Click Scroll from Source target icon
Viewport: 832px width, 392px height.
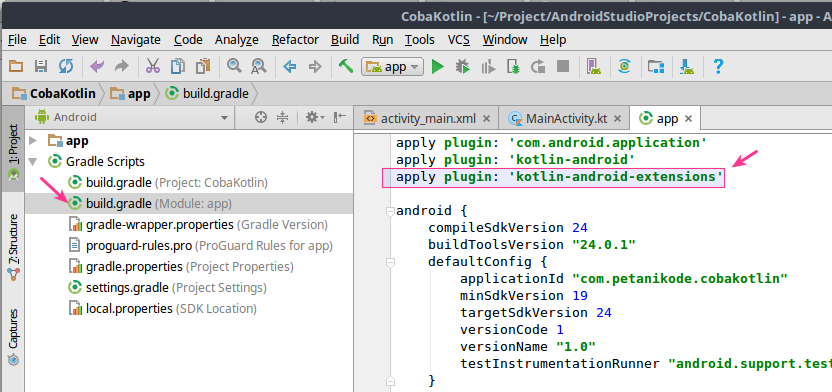[x=261, y=117]
